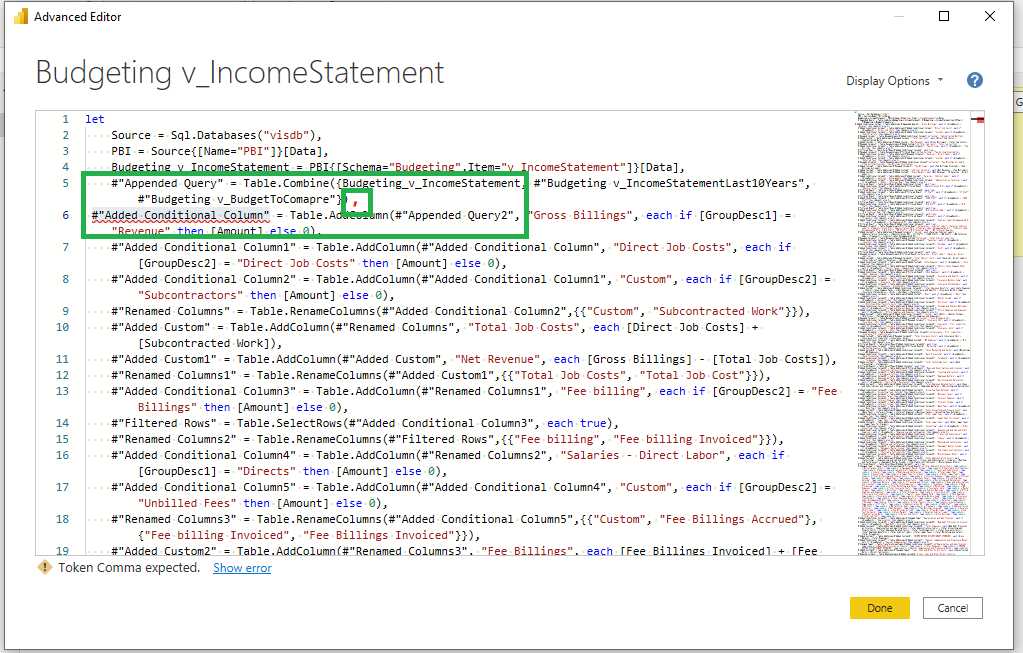Open the Display Options dropdown
The height and width of the screenshot is (653, 1023).
coord(894,81)
